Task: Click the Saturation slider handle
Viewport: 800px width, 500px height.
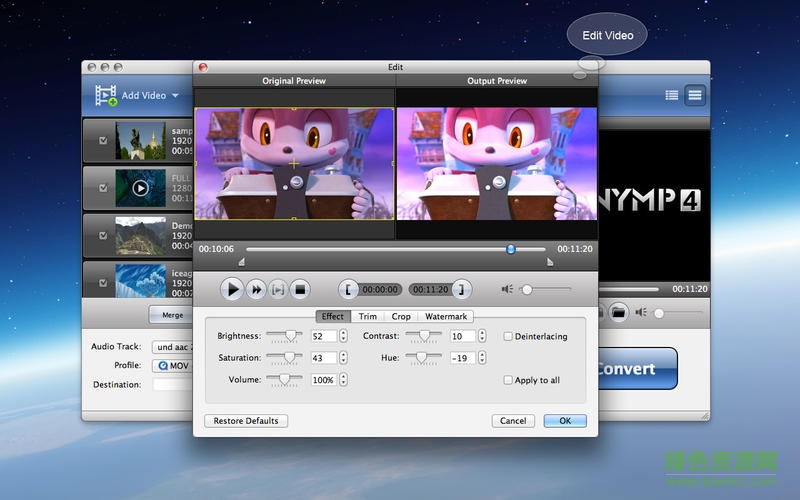Action: pyautogui.click(x=291, y=357)
